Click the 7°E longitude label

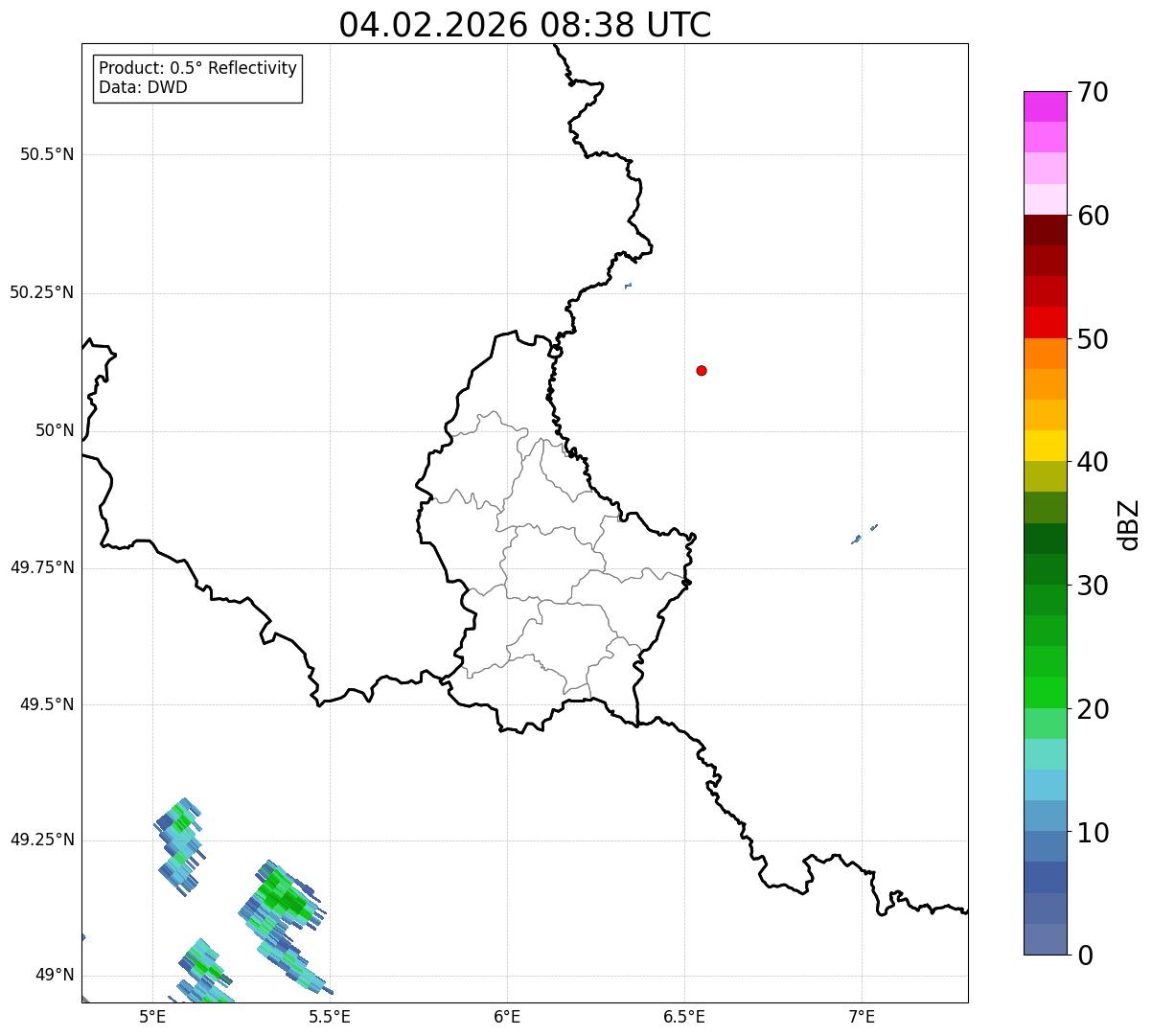point(862,1017)
